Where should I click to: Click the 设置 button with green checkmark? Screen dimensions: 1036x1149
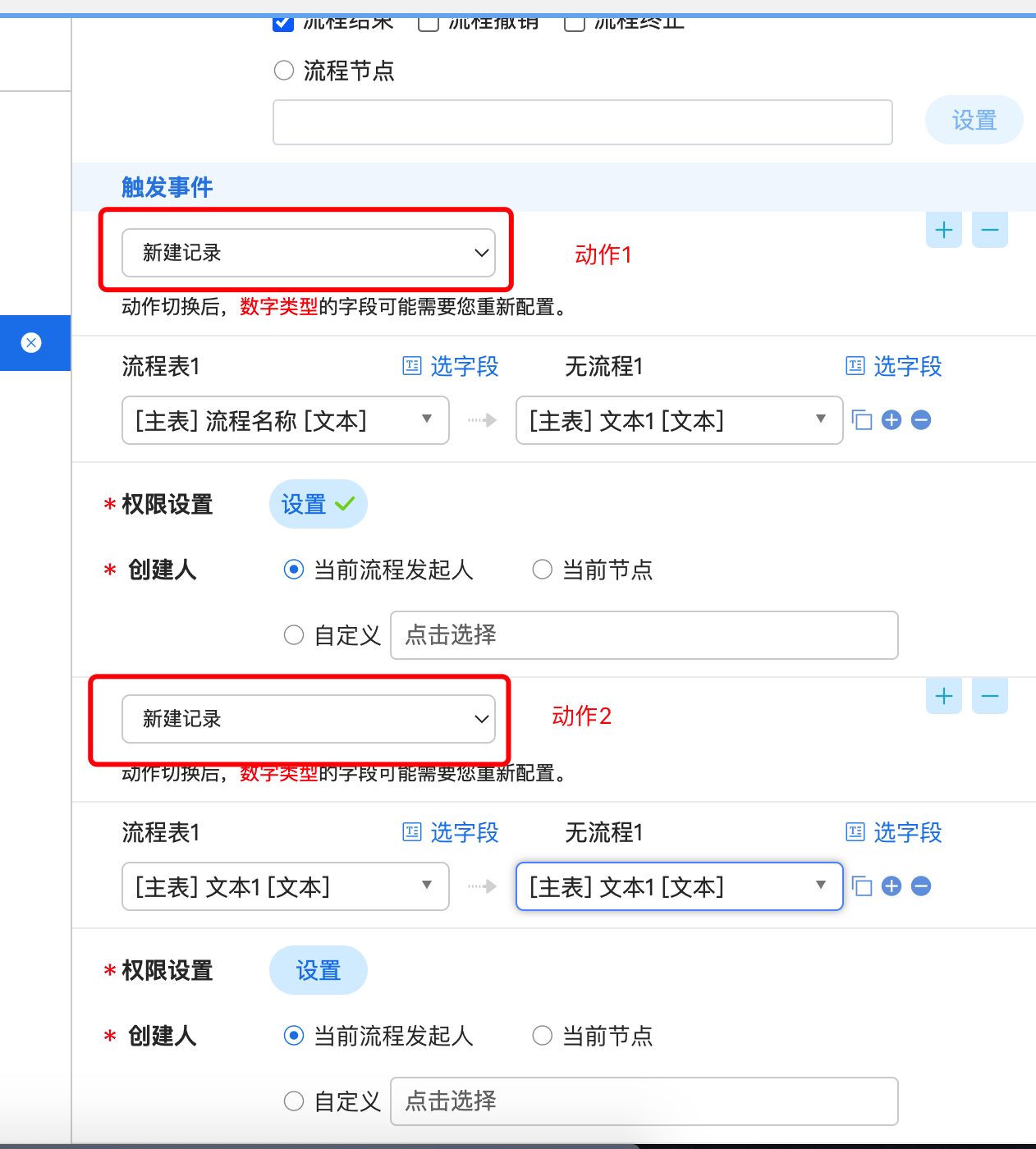(318, 504)
